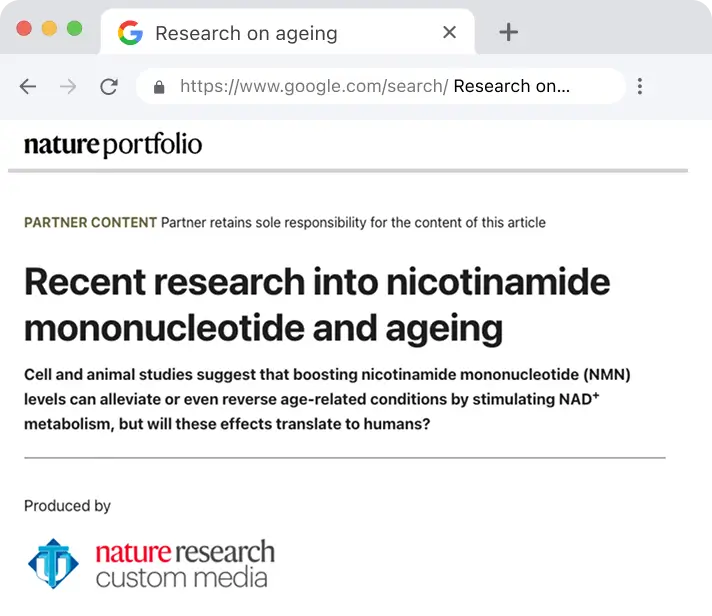
Task: Click the Google favicon on the tab
Action: [x=130, y=33]
